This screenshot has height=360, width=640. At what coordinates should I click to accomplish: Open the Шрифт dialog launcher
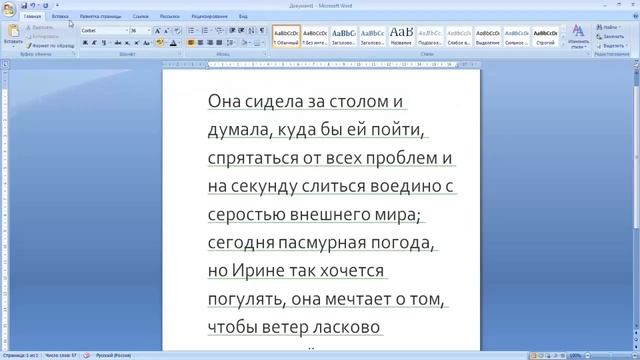coord(180,54)
